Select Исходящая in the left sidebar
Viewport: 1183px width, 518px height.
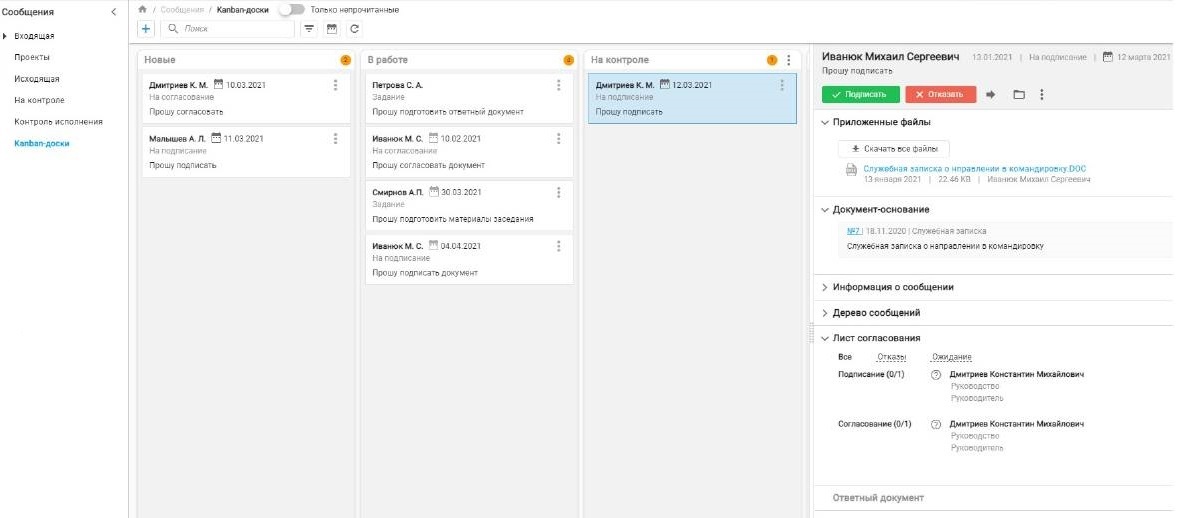point(36,78)
